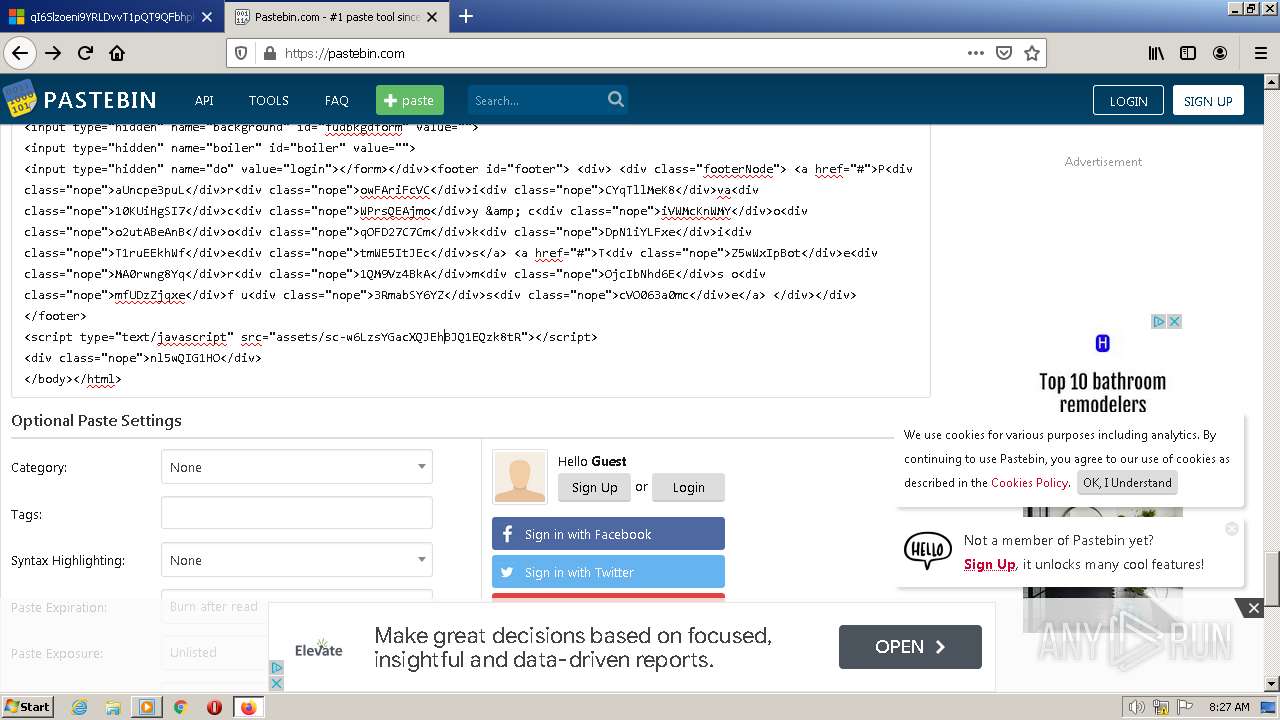Open Top 10 bathroom remodelers ad

(1102, 393)
